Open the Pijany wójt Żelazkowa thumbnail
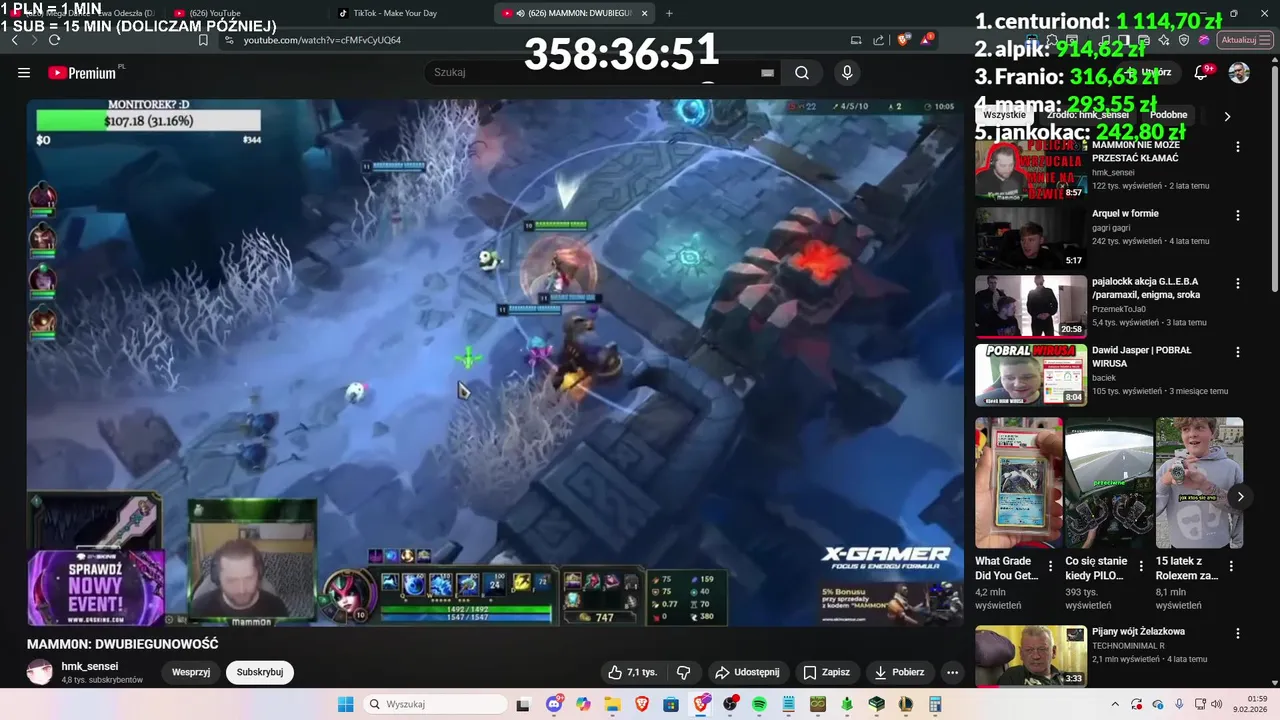Screen dimensions: 1280x720 pos(1031,656)
